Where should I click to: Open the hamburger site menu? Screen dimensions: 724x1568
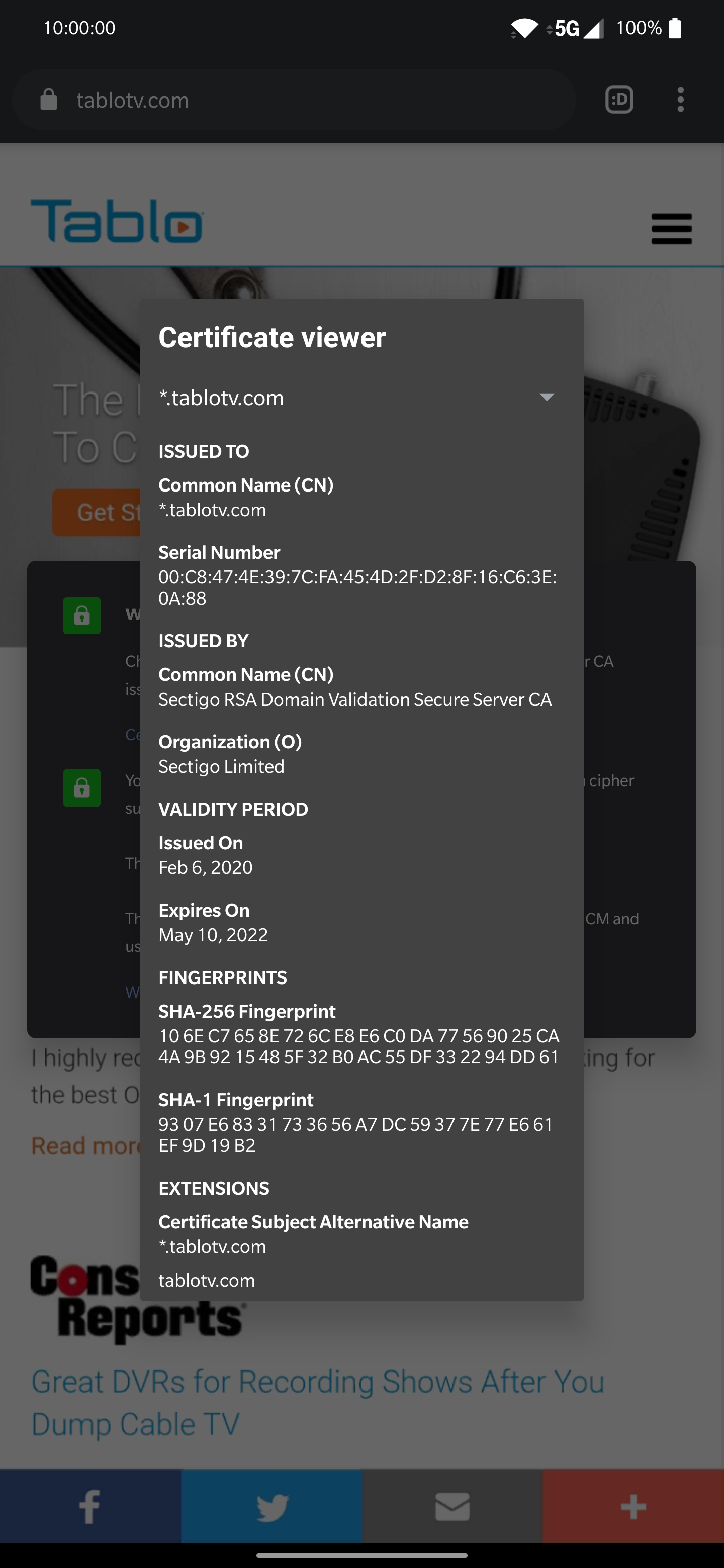pos(671,228)
